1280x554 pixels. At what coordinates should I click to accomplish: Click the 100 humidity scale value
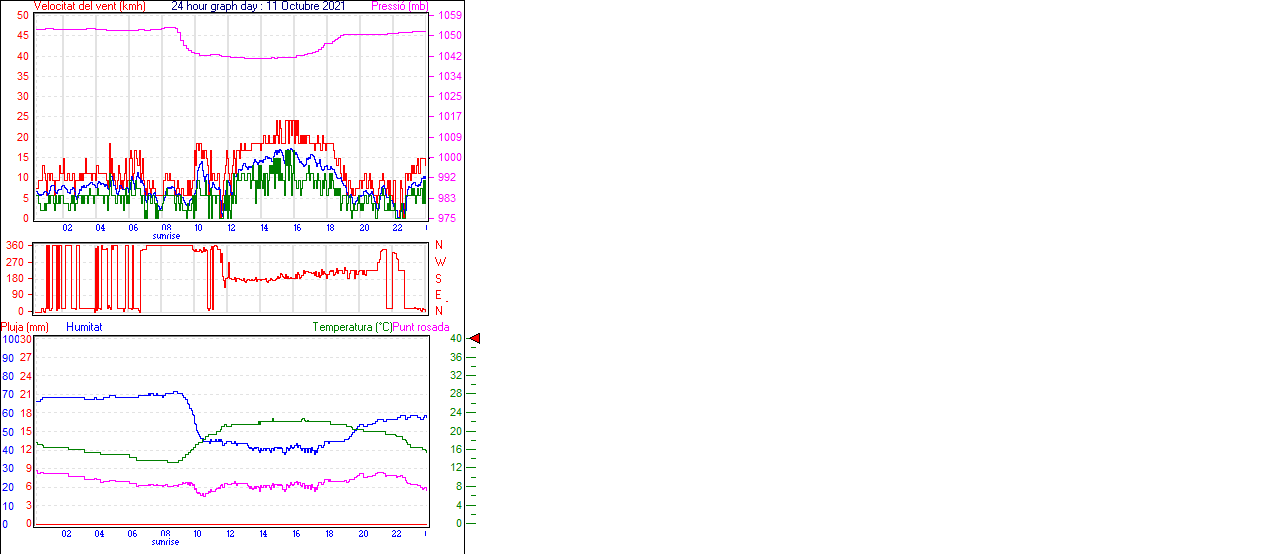(10, 339)
